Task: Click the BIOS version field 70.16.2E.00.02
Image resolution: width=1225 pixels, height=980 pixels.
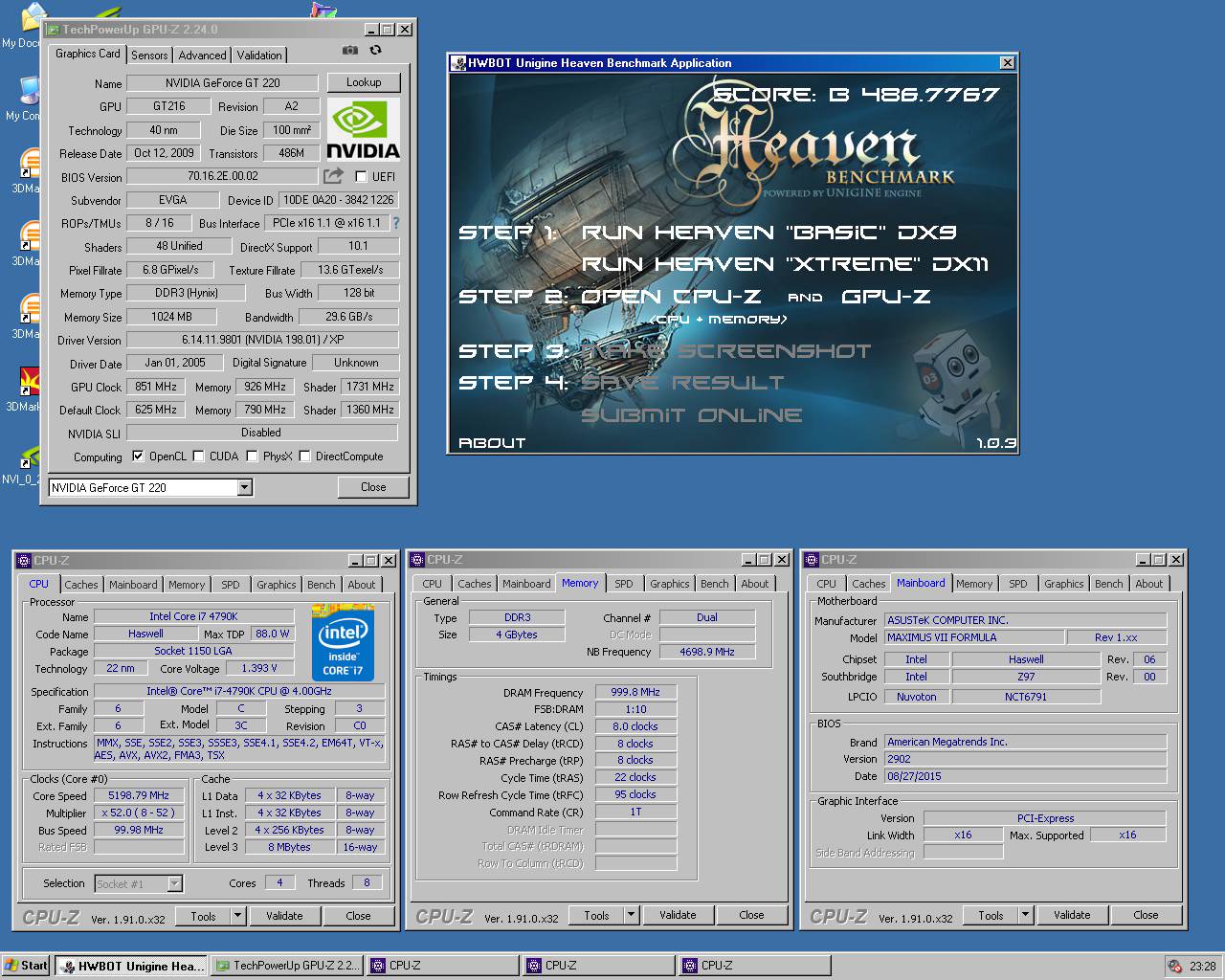Action: [222, 176]
